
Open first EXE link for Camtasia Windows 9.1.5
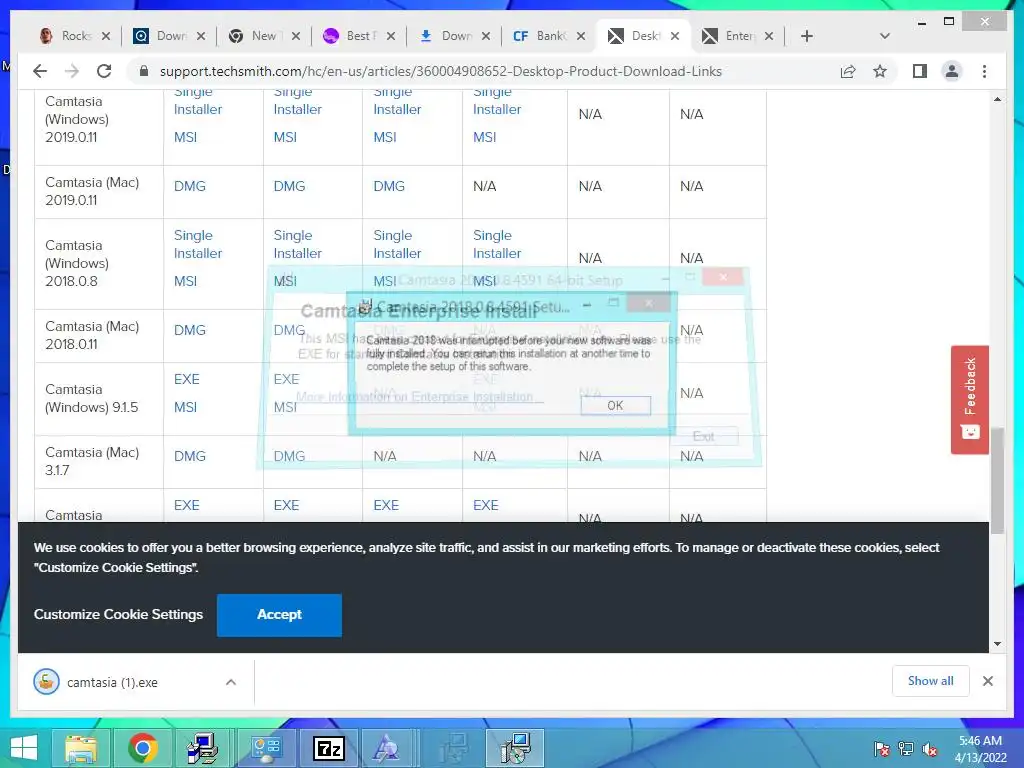click(187, 379)
